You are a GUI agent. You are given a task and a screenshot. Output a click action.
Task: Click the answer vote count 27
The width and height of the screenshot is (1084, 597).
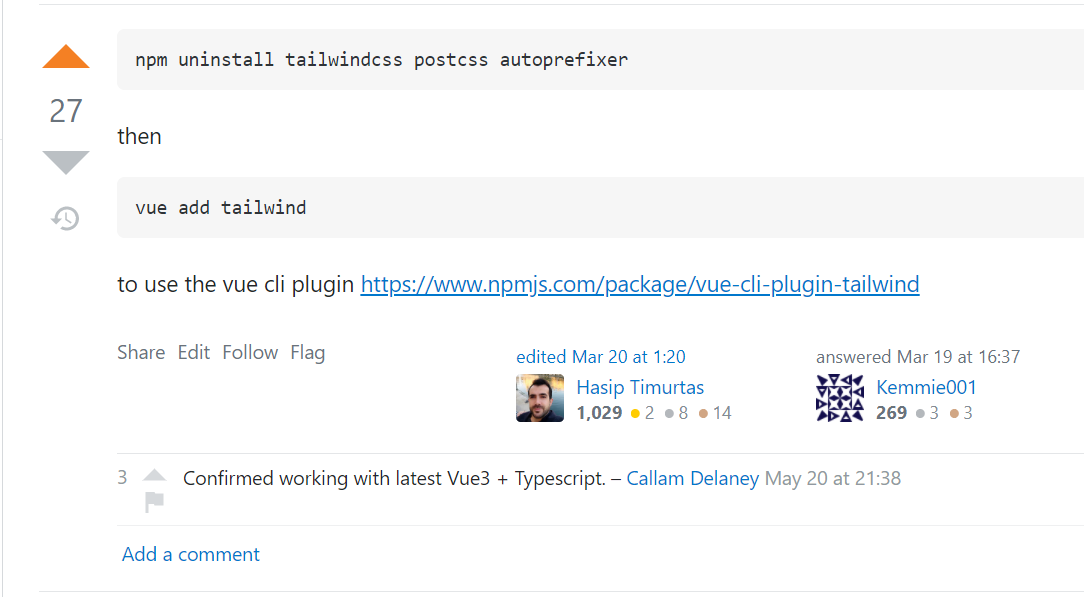coord(65,111)
